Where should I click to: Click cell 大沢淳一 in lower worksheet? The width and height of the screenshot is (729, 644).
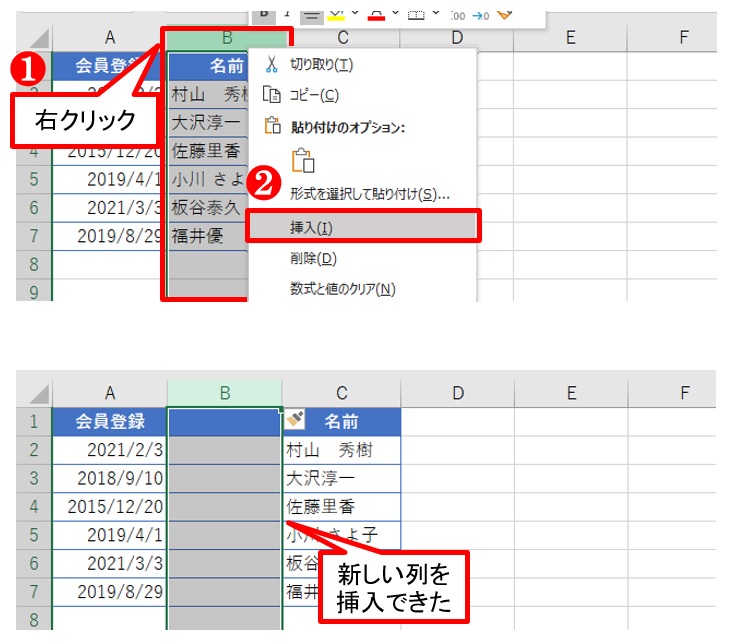pyautogui.click(x=342, y=478)
